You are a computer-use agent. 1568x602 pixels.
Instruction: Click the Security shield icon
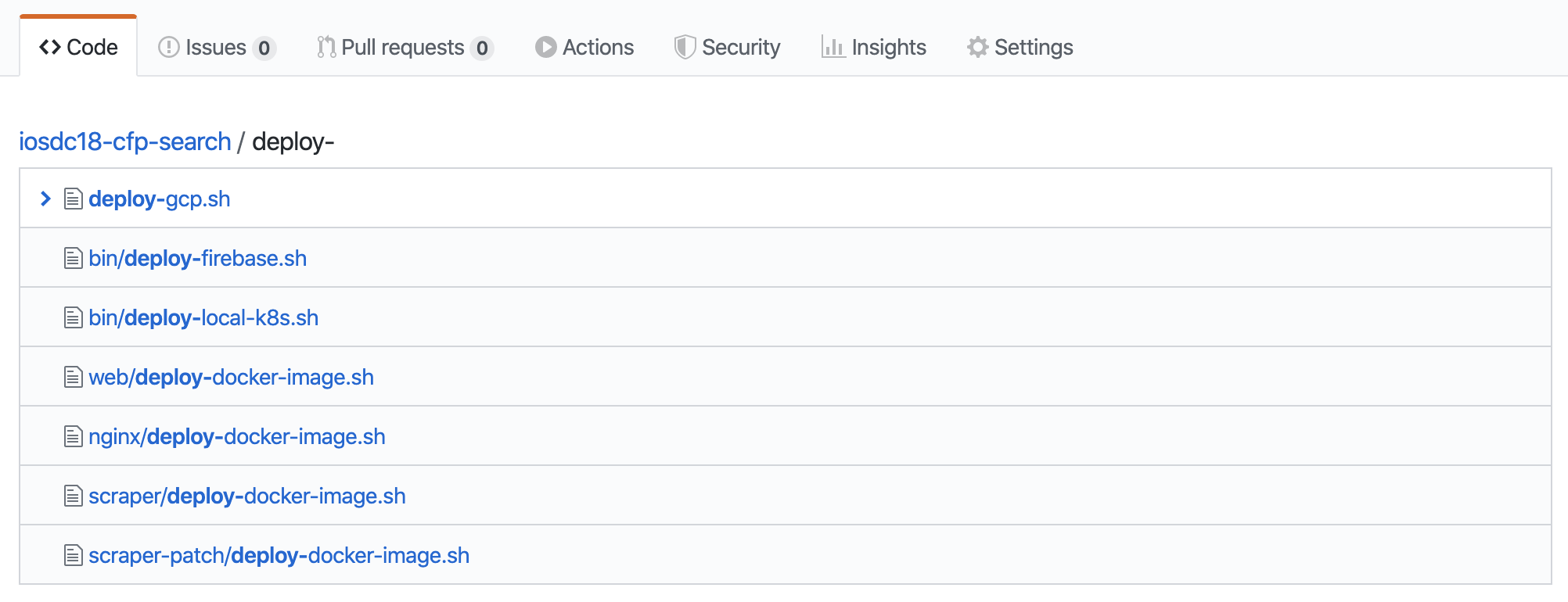coord(685,48)
